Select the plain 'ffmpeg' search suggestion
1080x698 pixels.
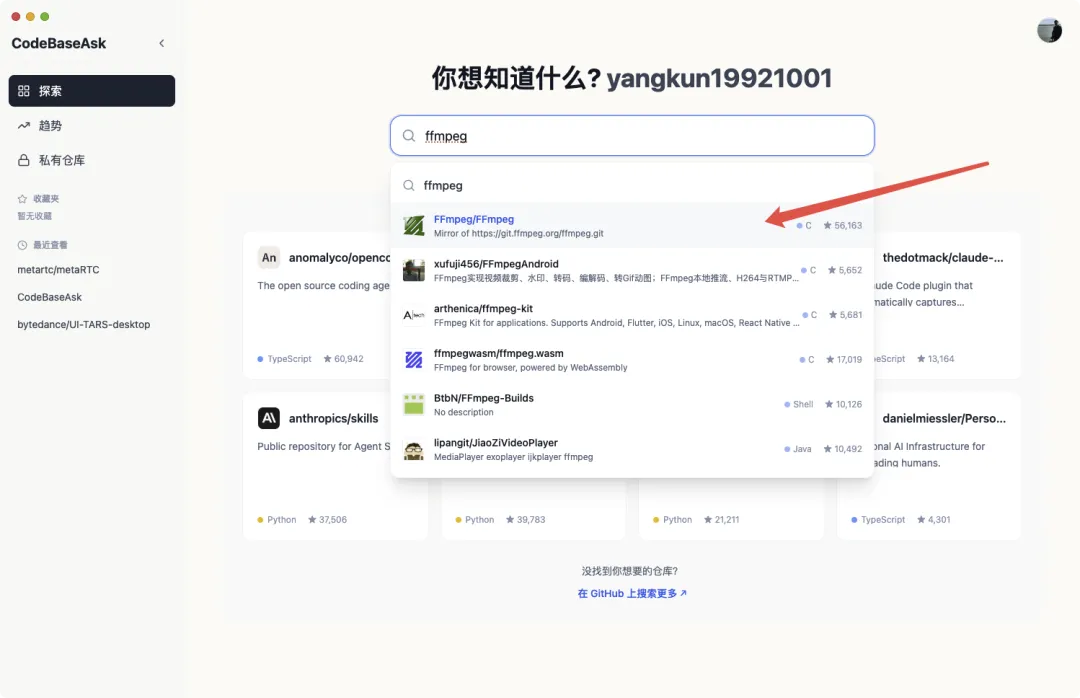(632, 185)
